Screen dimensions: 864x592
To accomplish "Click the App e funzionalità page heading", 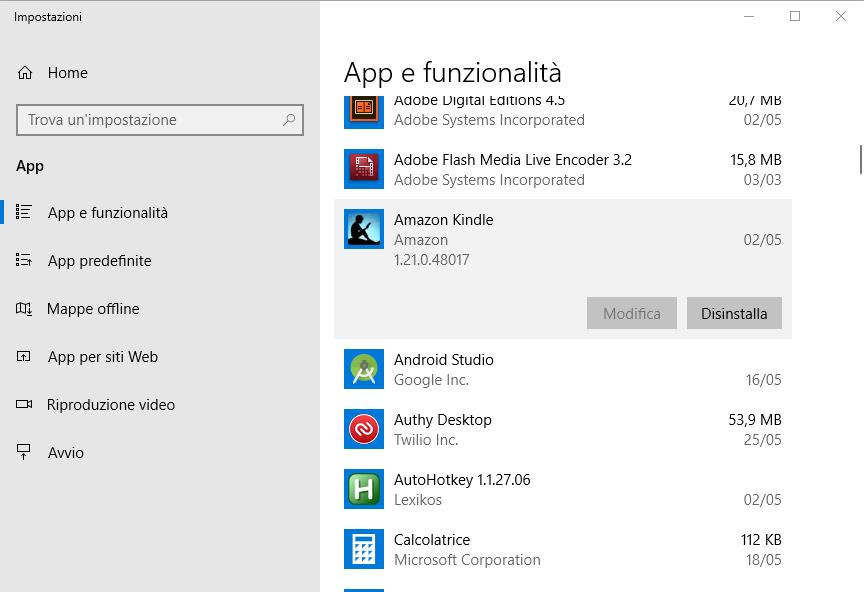I will [452, 73].
